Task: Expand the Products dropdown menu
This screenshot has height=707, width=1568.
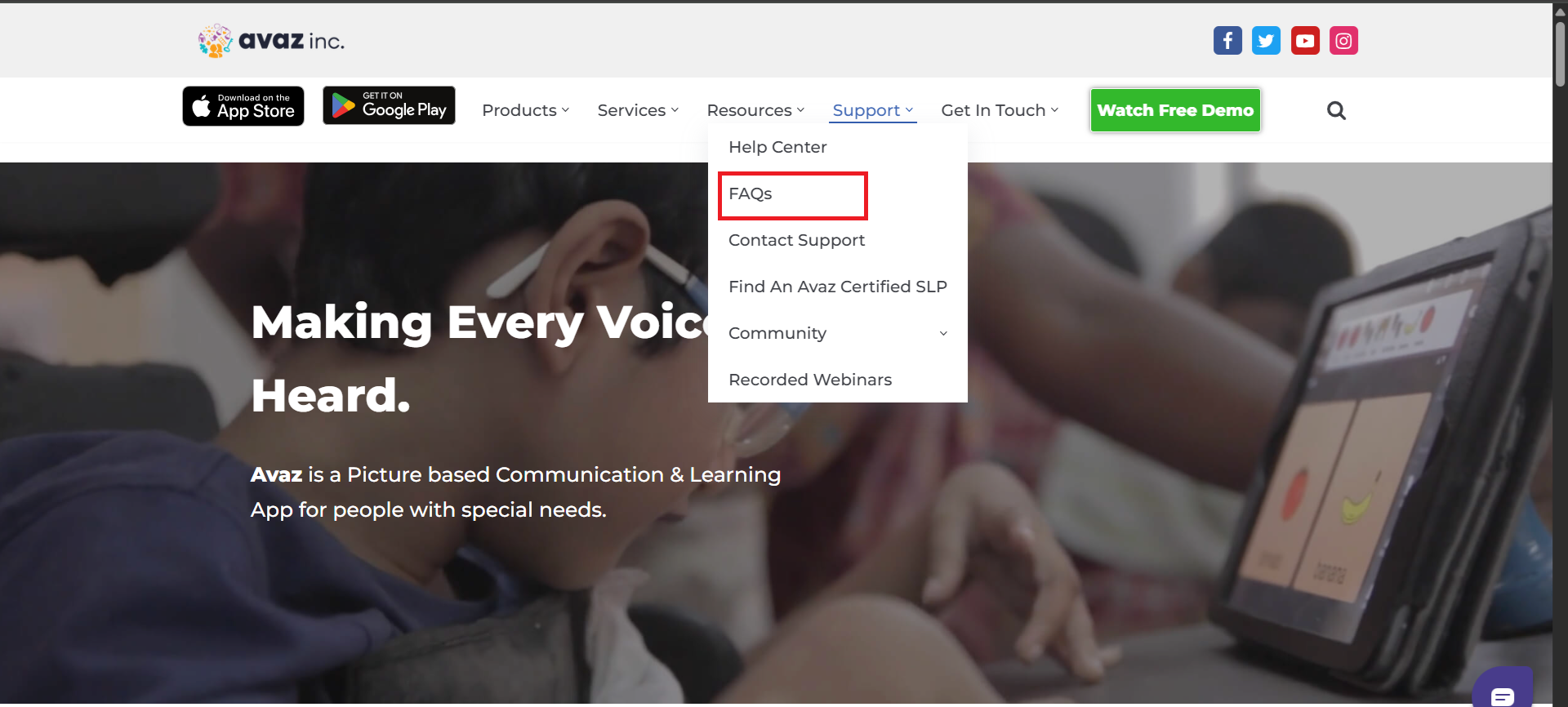Action: pyautogui.click(x=525, y=110)
